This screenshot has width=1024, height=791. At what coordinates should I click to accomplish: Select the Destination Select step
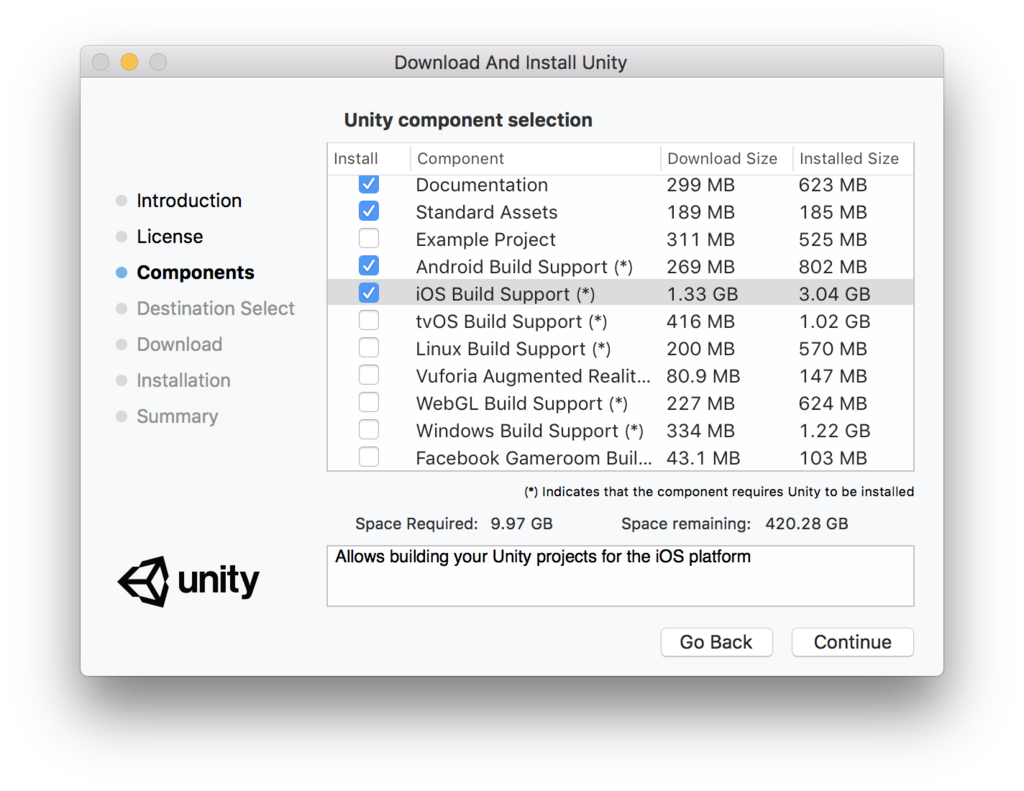point(216,308)
